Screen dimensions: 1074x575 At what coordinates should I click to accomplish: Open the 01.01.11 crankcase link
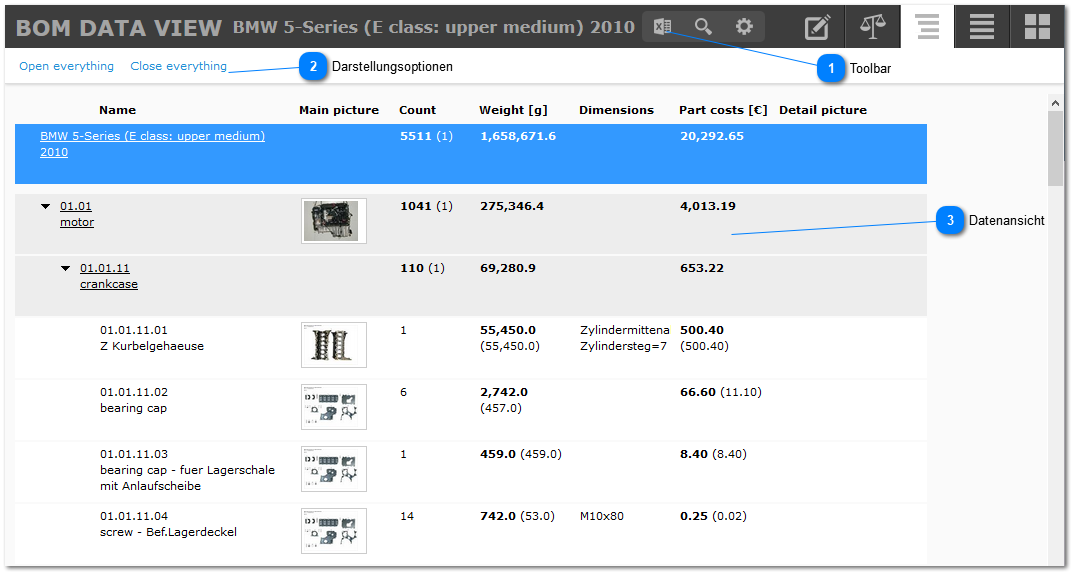[109, 276]
